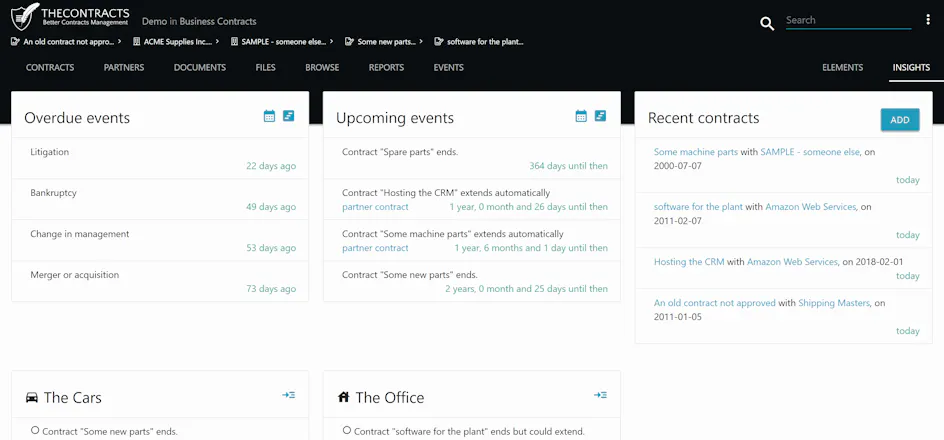This screenshot has width=944, height=440.
Task: Click '73 days ago' overdue label
Action: point(271,288)
